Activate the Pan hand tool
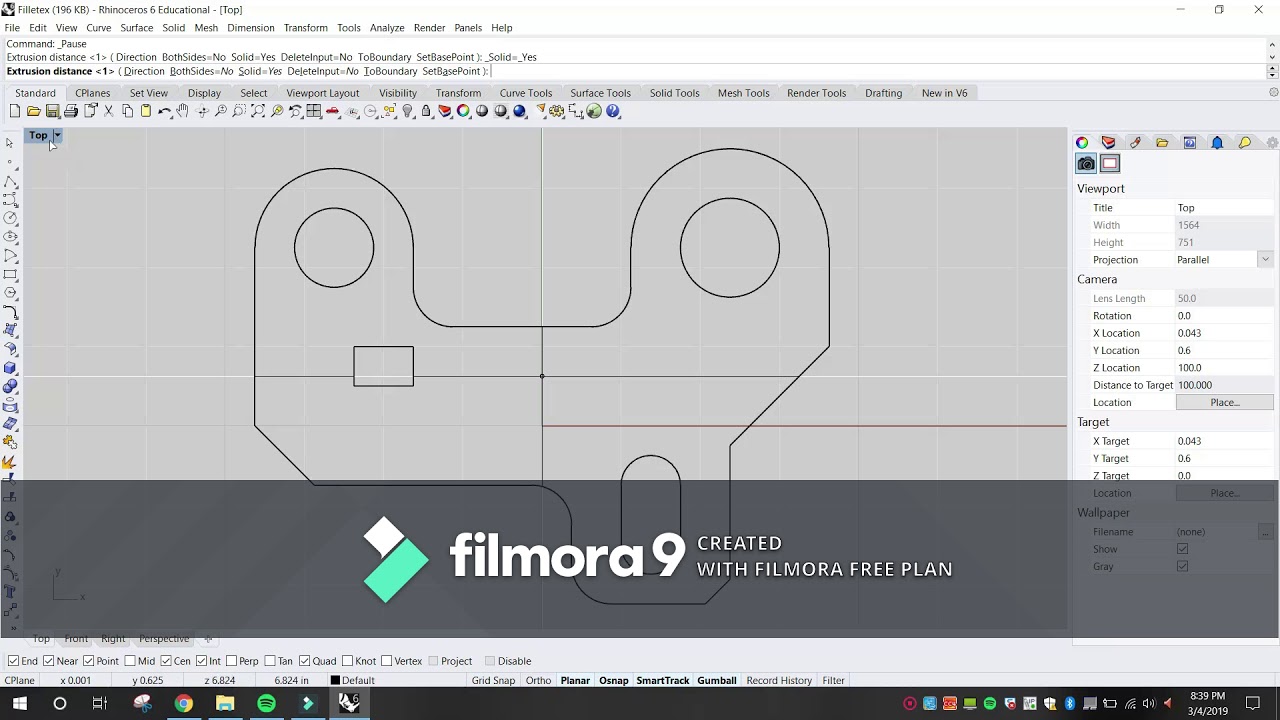Screen dimensions: 1280x720 (x=183, y=111)
